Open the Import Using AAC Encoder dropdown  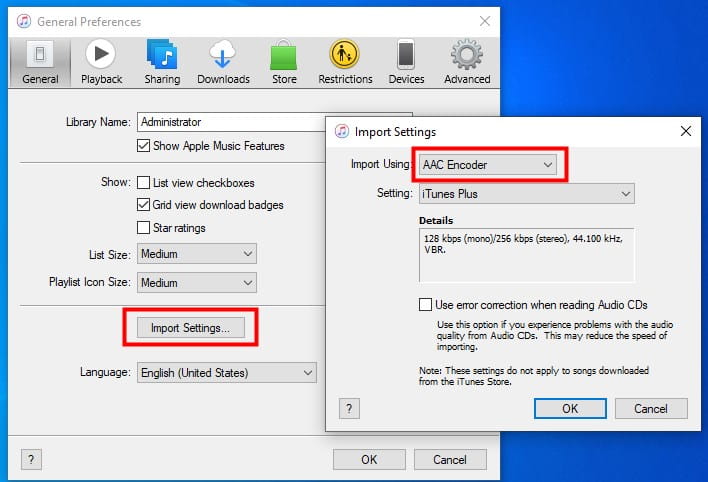tap(488, 165)
